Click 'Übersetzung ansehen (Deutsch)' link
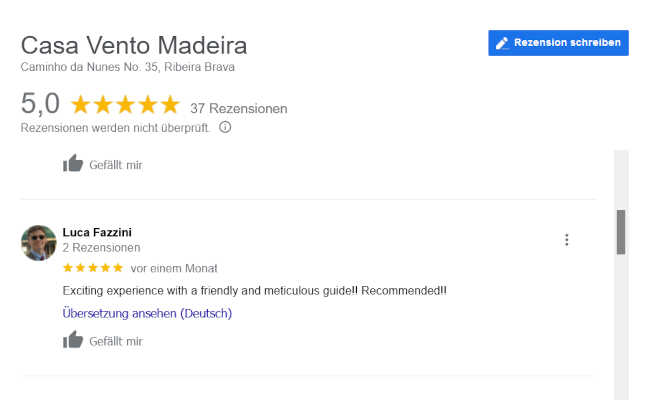Image resolution: width=650 pixels, height=400 pixels. tap(147, 313)
